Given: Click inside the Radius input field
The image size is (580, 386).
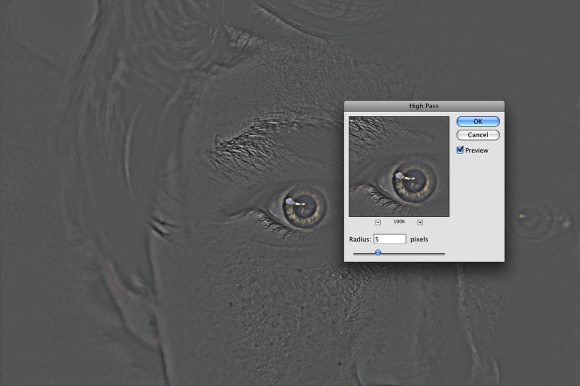Looking at the screenshot, I should point(390,239).
